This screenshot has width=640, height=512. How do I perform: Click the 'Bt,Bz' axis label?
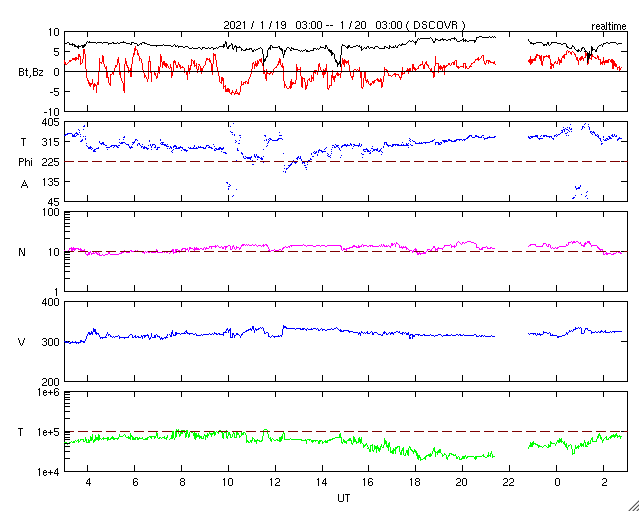[31, 74]
